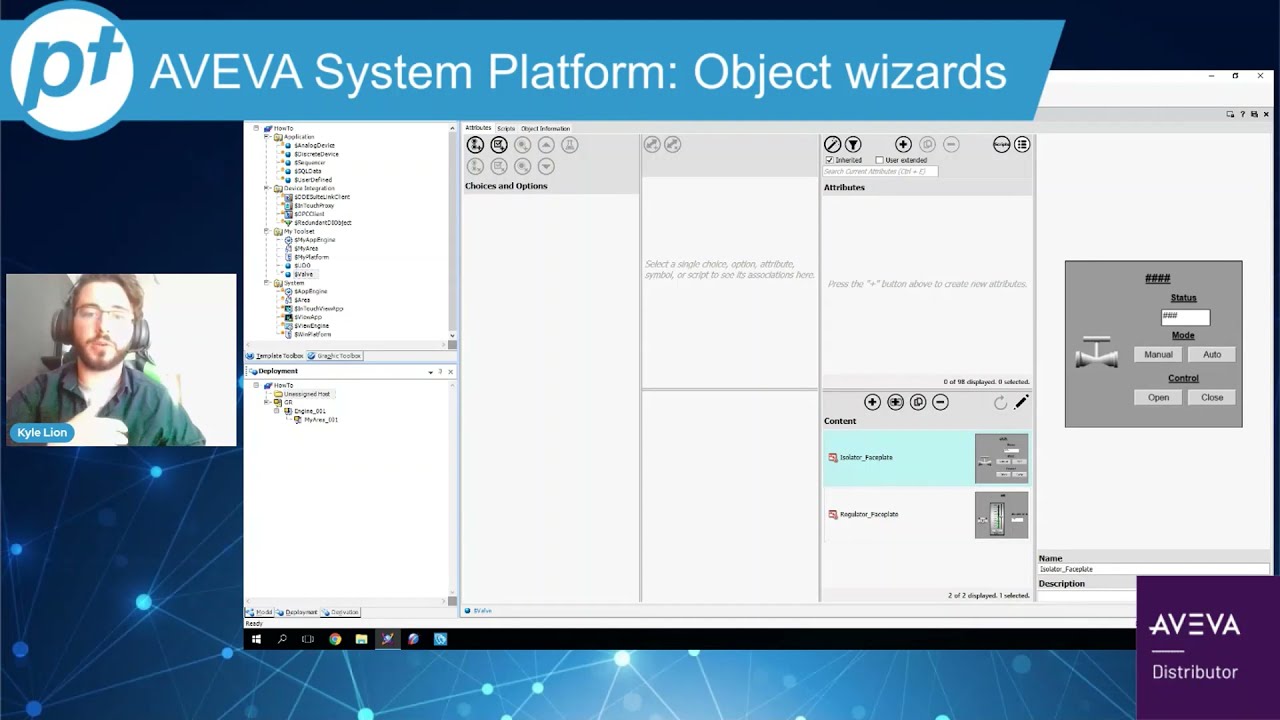Open File Explorer from the taskbar

361,639
